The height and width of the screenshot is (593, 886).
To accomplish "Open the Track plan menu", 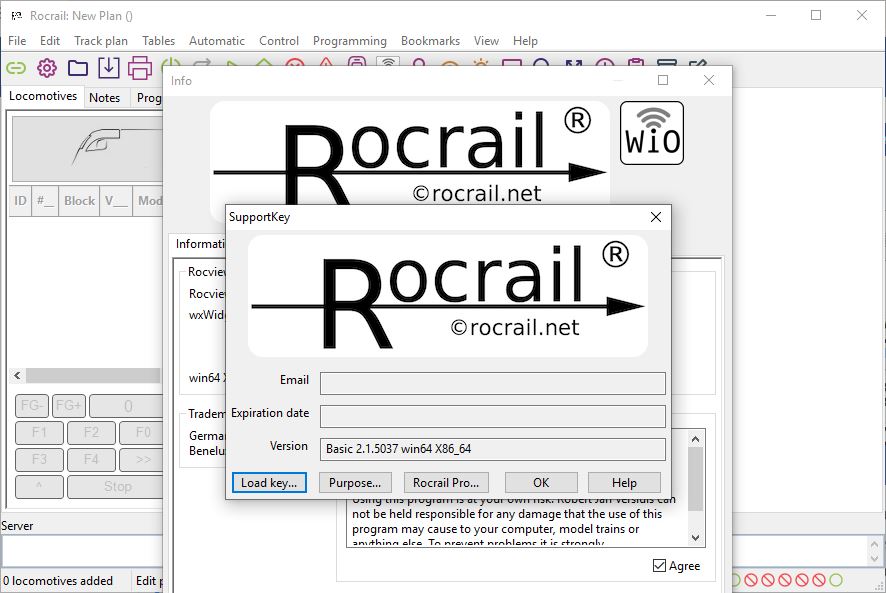I will (101, 41).
